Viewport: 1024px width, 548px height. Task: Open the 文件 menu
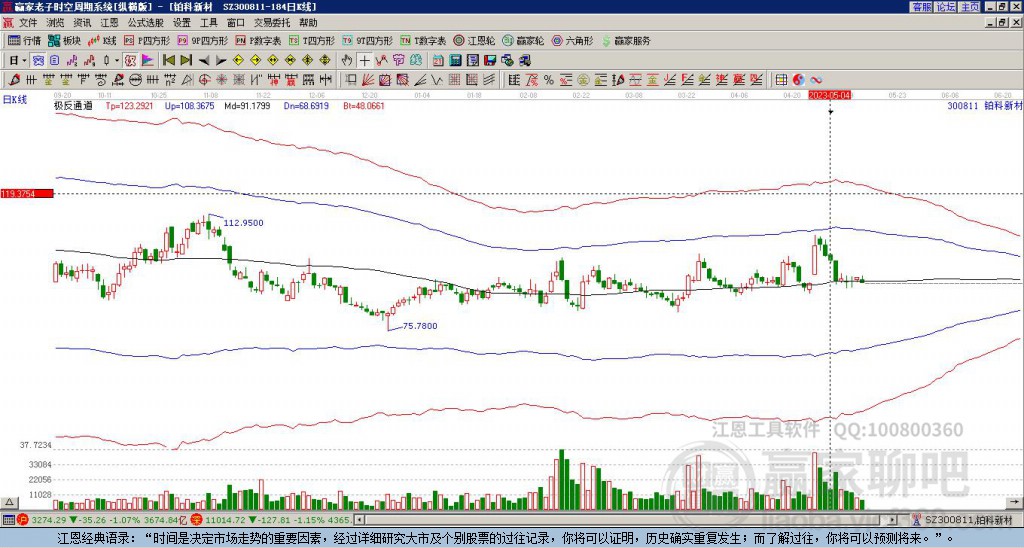(x=28, y=23)
